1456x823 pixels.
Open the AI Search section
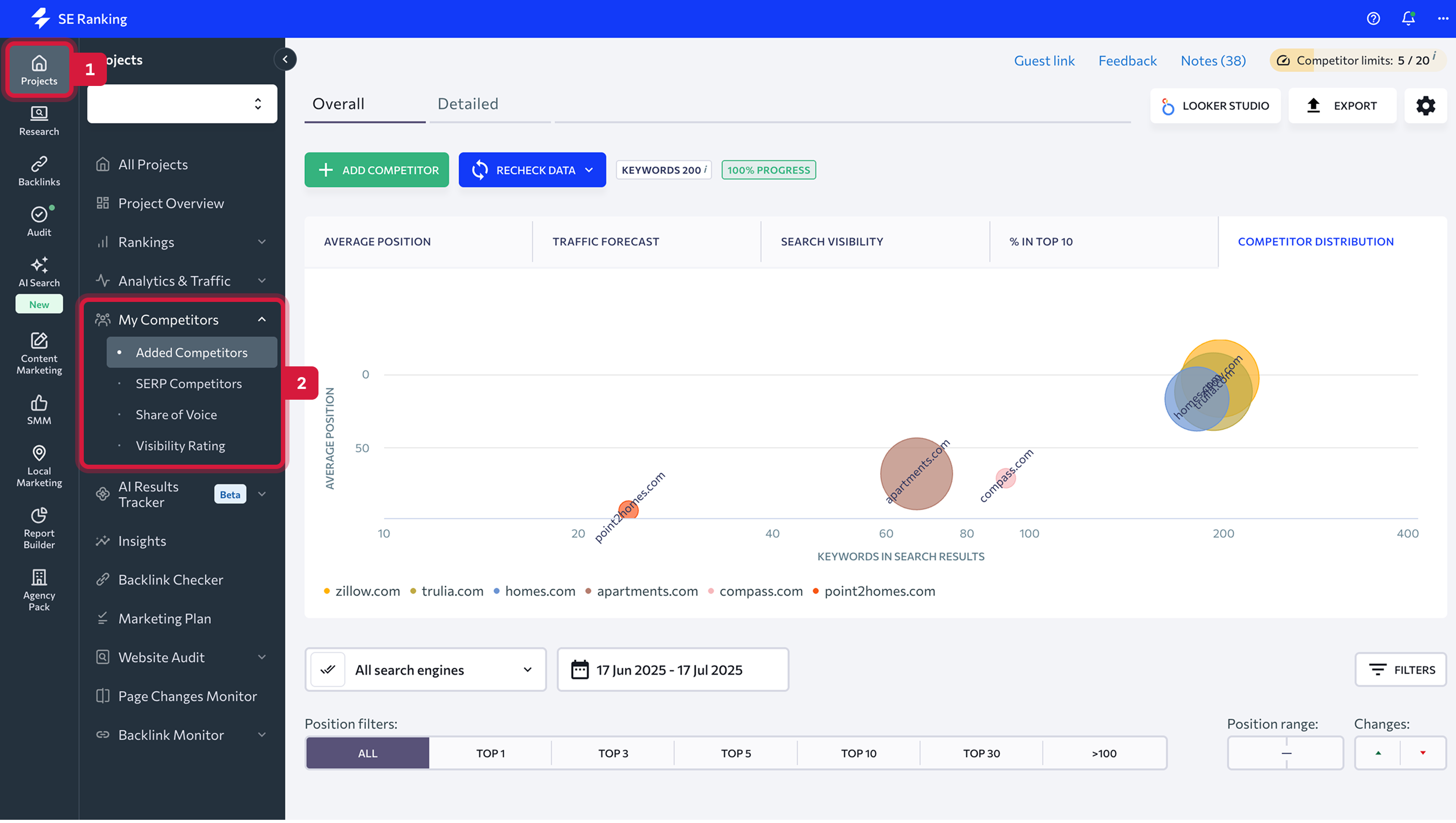click(39, 272)
